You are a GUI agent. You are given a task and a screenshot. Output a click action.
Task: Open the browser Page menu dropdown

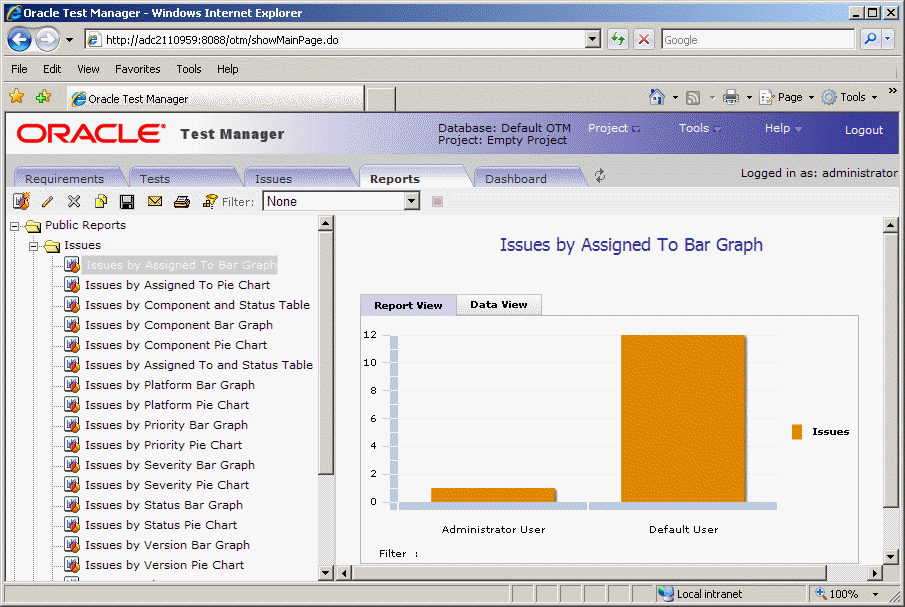[x=811, y=98]
